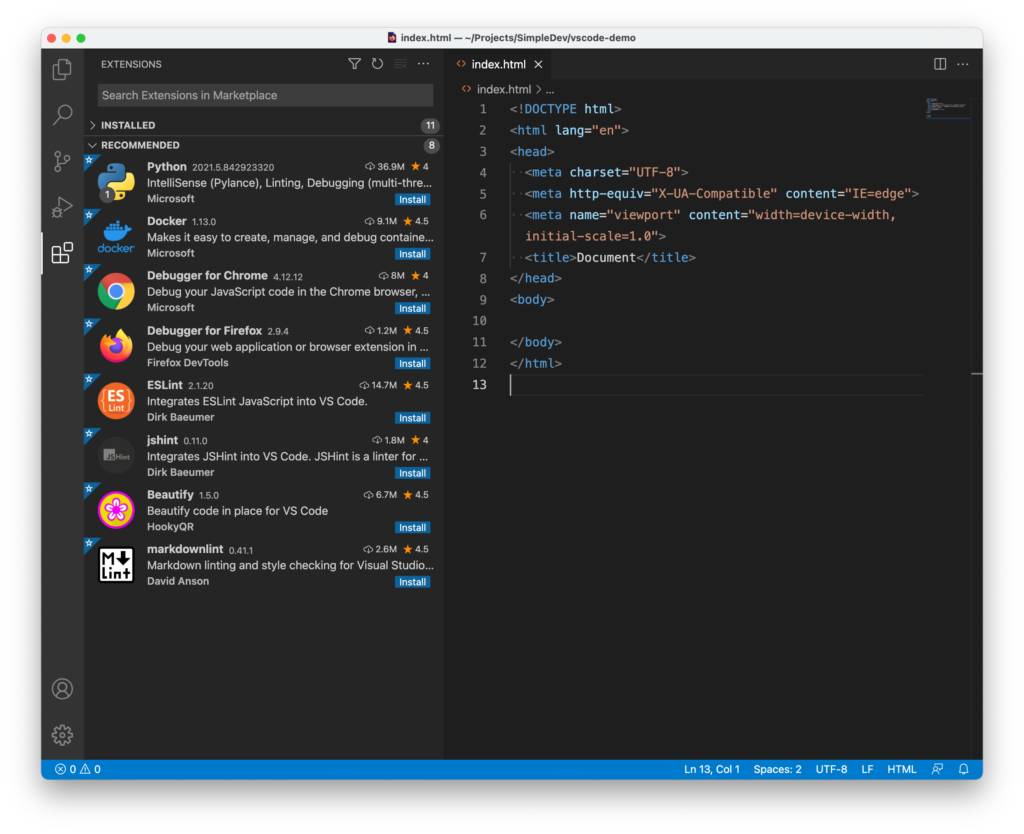Select the Beautify extension icon
Image resolution: width=1024 pixels, height=834 pixels.
click(x=116, y=510)
